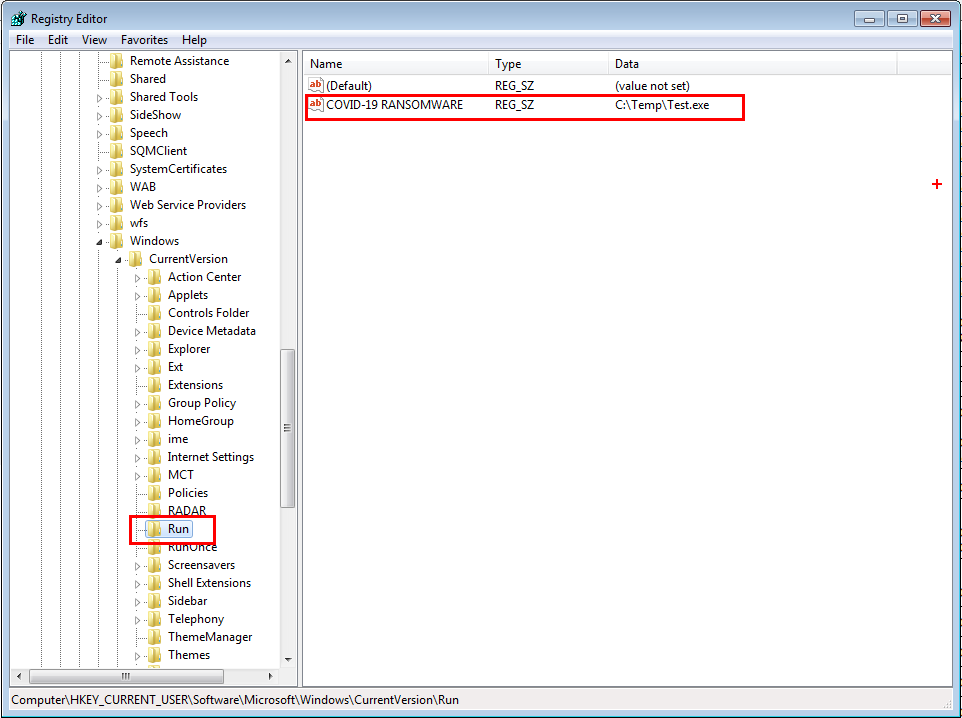Image resolution: width=962 pixels, height=718 pixels.
Task: Click the Speech folder icon
Action: tap(117, 133)
